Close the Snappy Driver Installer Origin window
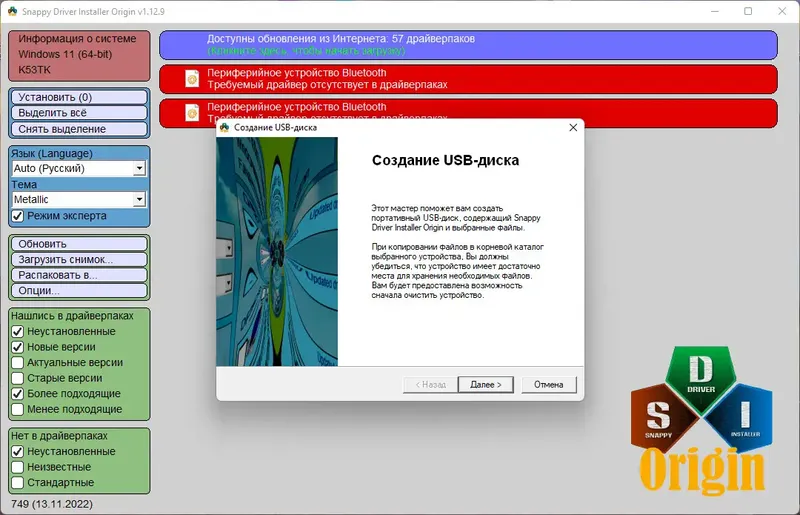The width and height of the screenshot is (800, 515). (782, 11)
